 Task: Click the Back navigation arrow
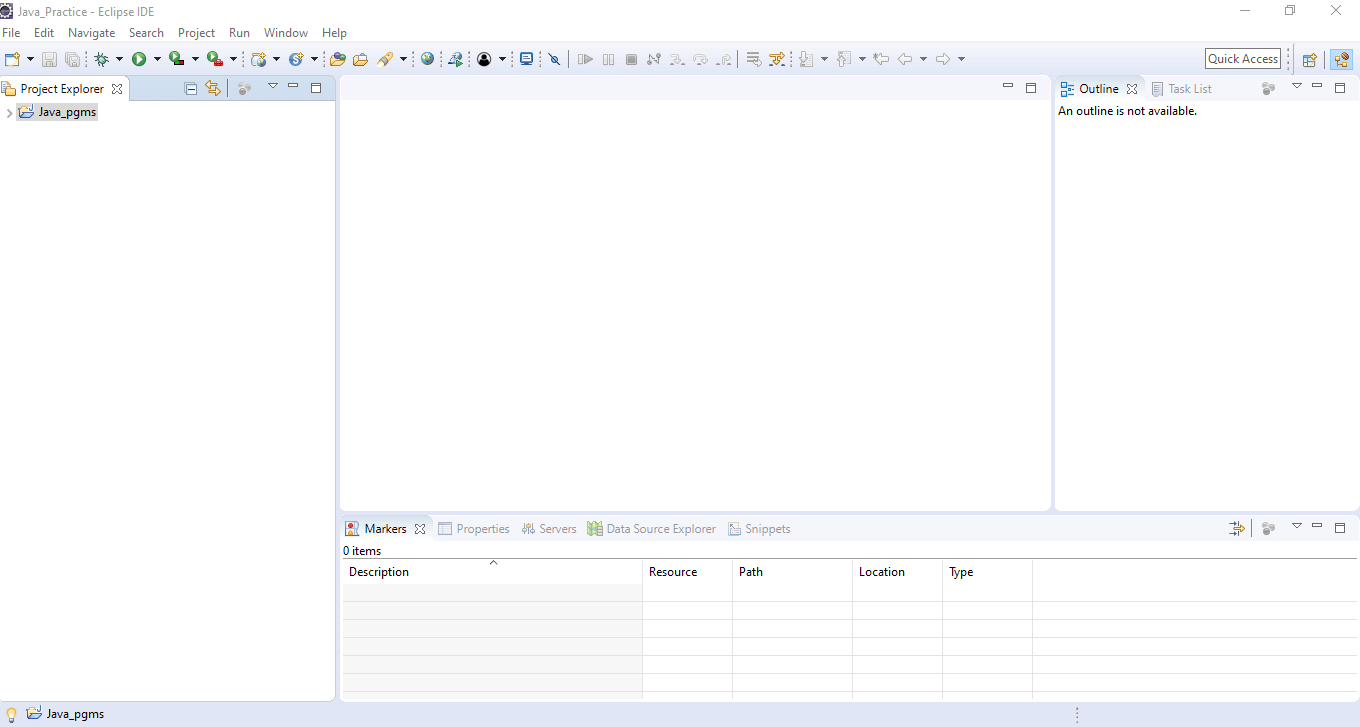coord(905,59)
